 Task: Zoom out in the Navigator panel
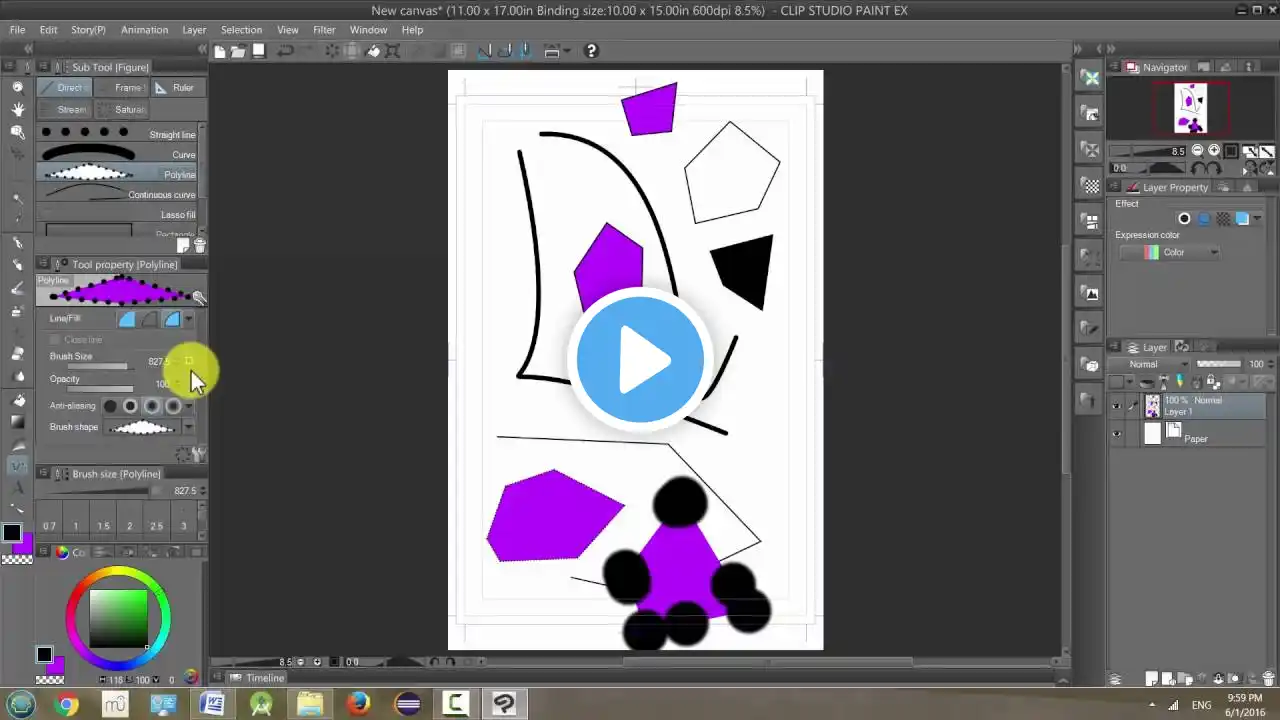[x=1198, y=151]
